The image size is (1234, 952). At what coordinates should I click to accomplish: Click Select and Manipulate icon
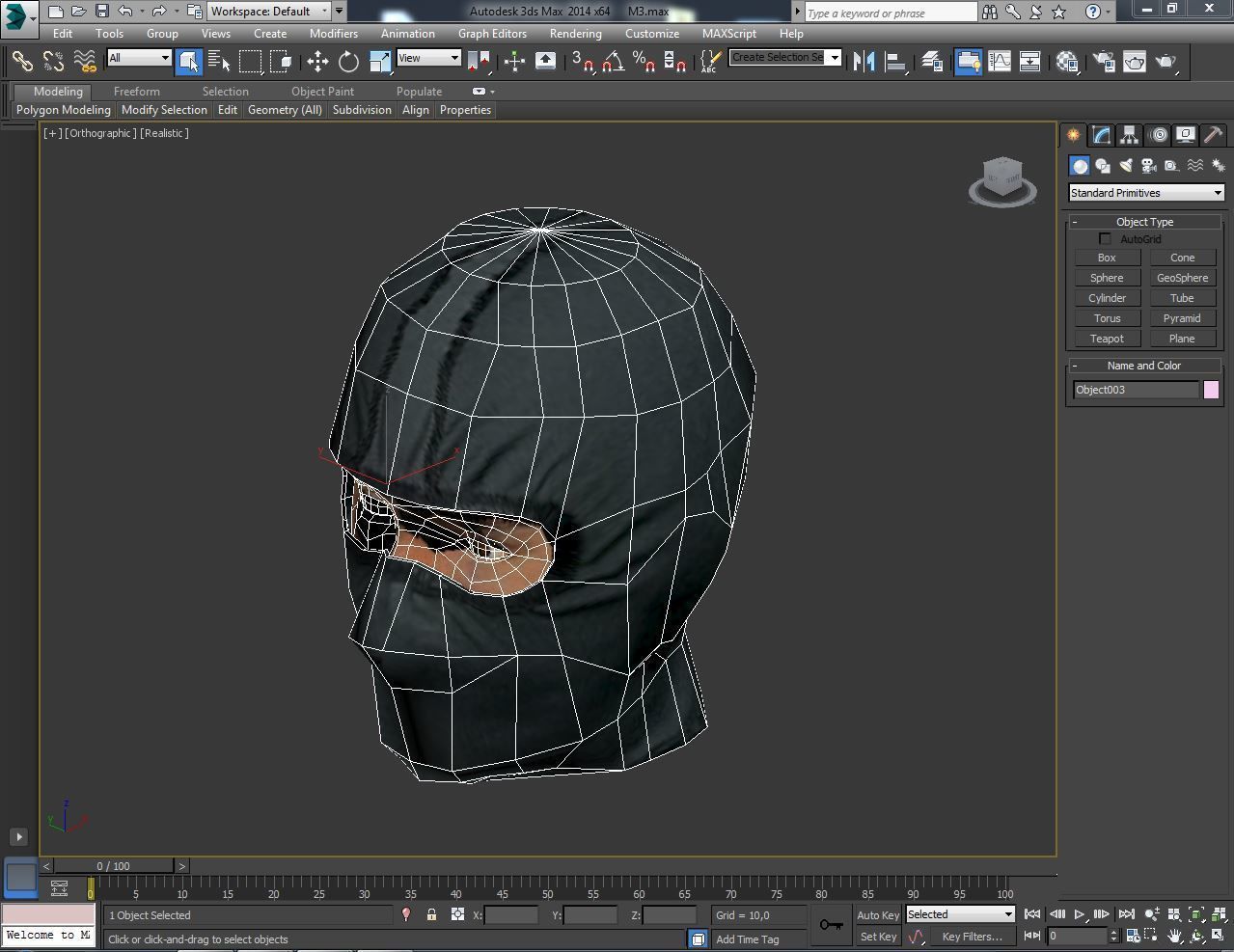(x=514, y=62)
